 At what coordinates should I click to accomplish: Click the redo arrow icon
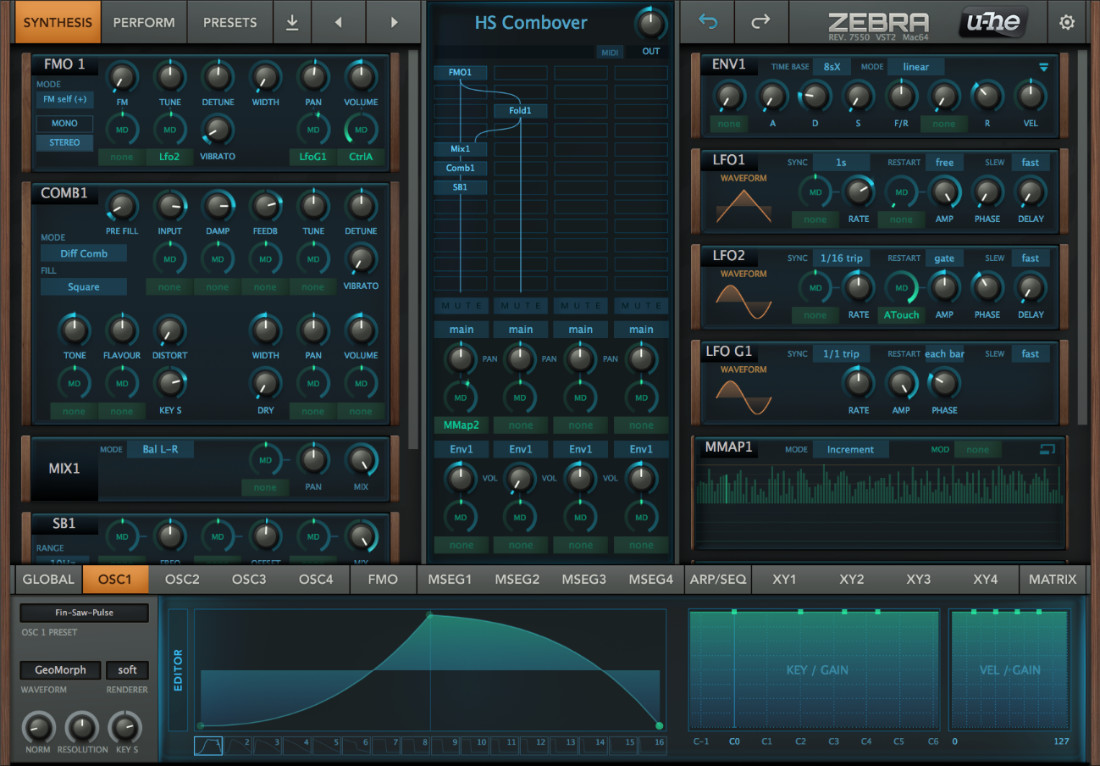click(761, 22)
